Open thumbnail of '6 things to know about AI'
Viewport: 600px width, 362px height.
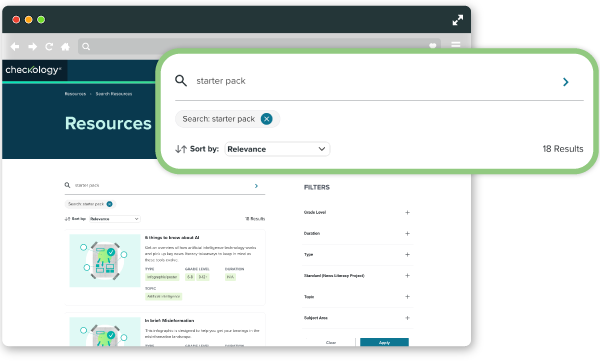pyautogui.click(x=105, y=261)
